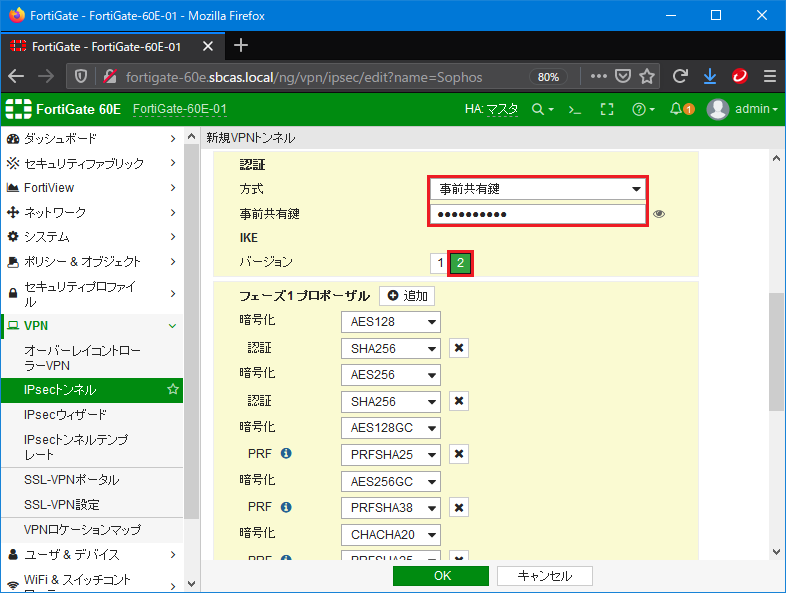The image size is (786, 593).
Task: Click the admin user avatar
Action: (718, 109)
